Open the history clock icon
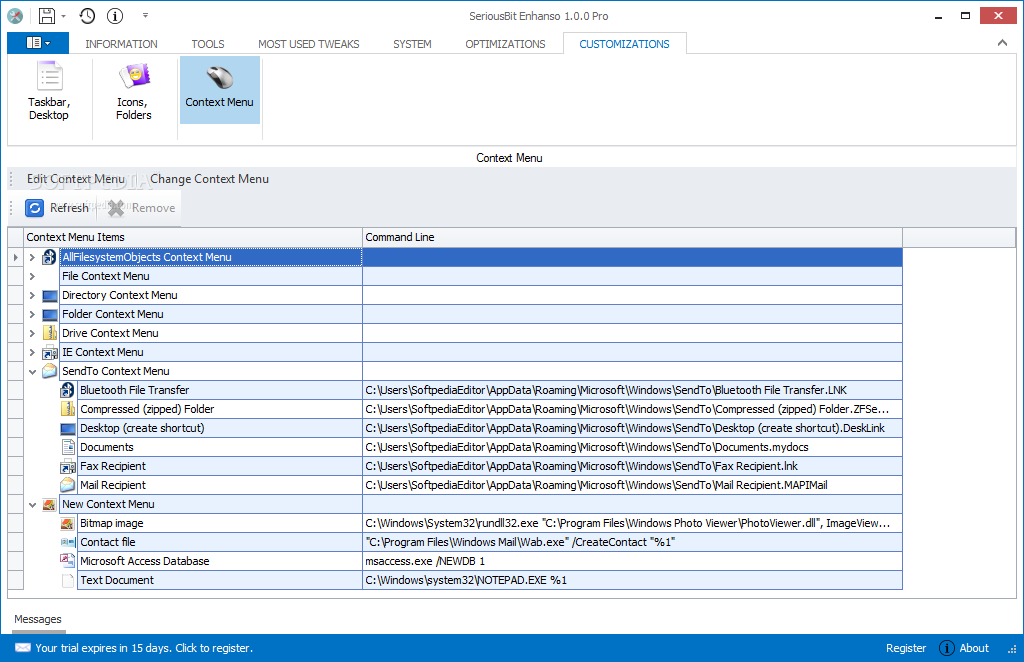 (x=88, y=16)
